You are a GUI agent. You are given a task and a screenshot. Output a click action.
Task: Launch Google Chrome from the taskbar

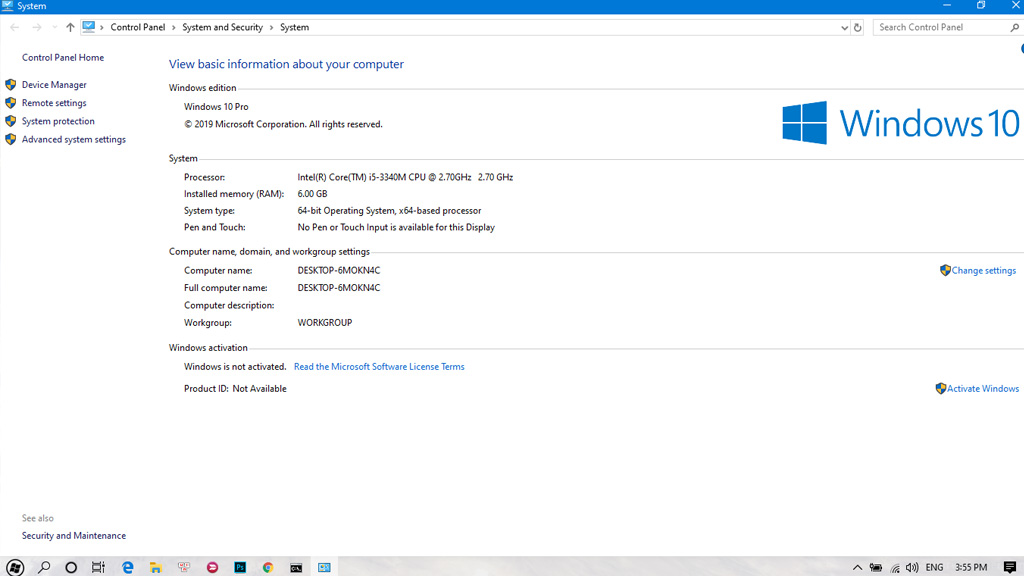268,568
